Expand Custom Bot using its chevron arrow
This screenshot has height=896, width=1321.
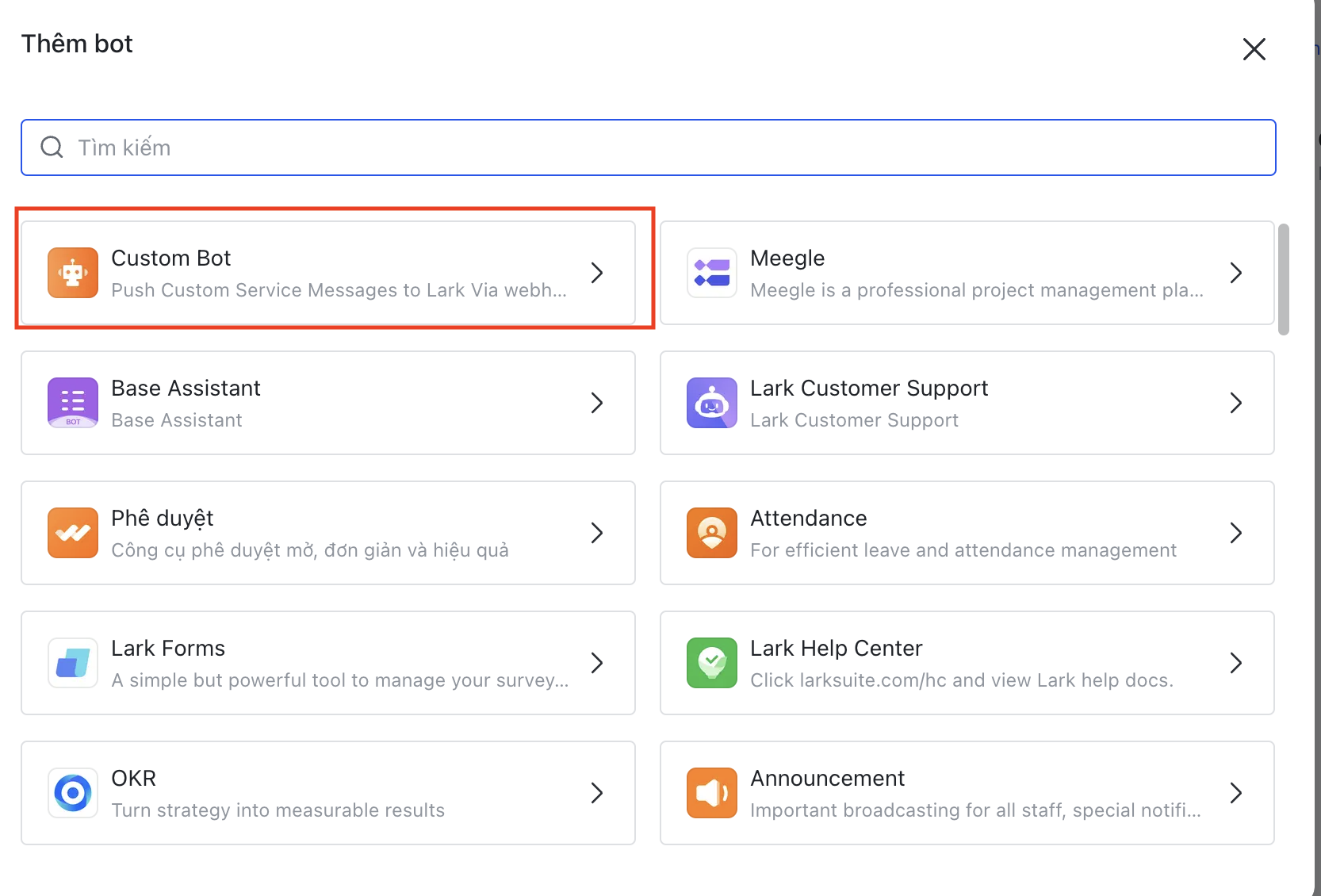[597, 273]
